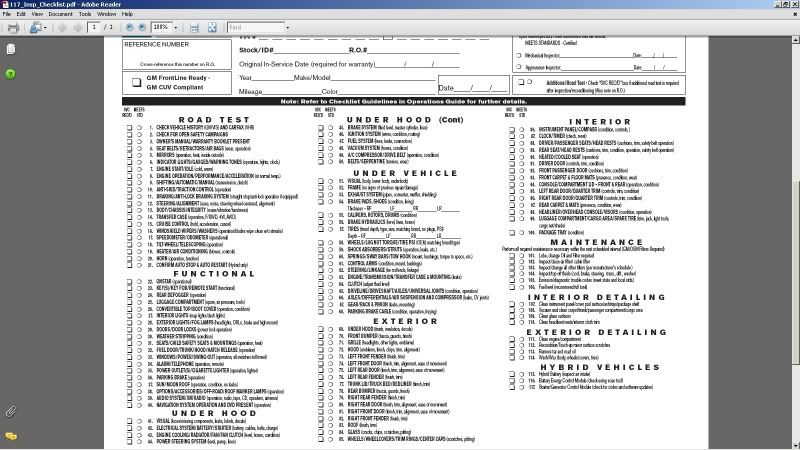Click the current page number field
Viewport: 800px width, 450px height.
[94, 27]
